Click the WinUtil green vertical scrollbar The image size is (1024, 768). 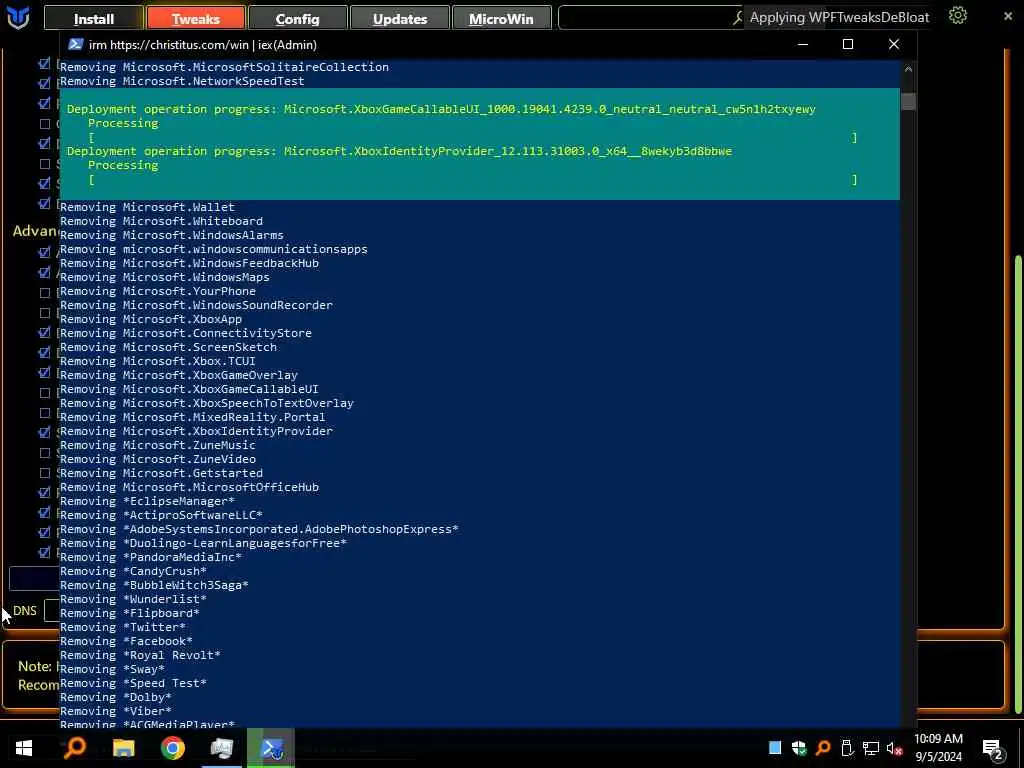click(x=1018, y=483)
